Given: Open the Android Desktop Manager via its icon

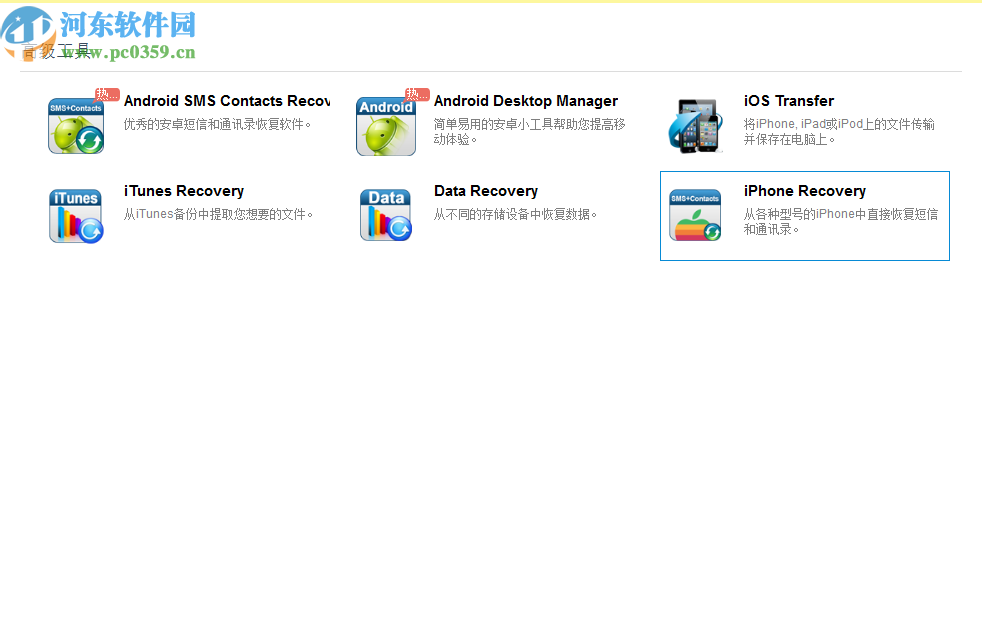Looking at the screenshot, I should pos(385,125).
